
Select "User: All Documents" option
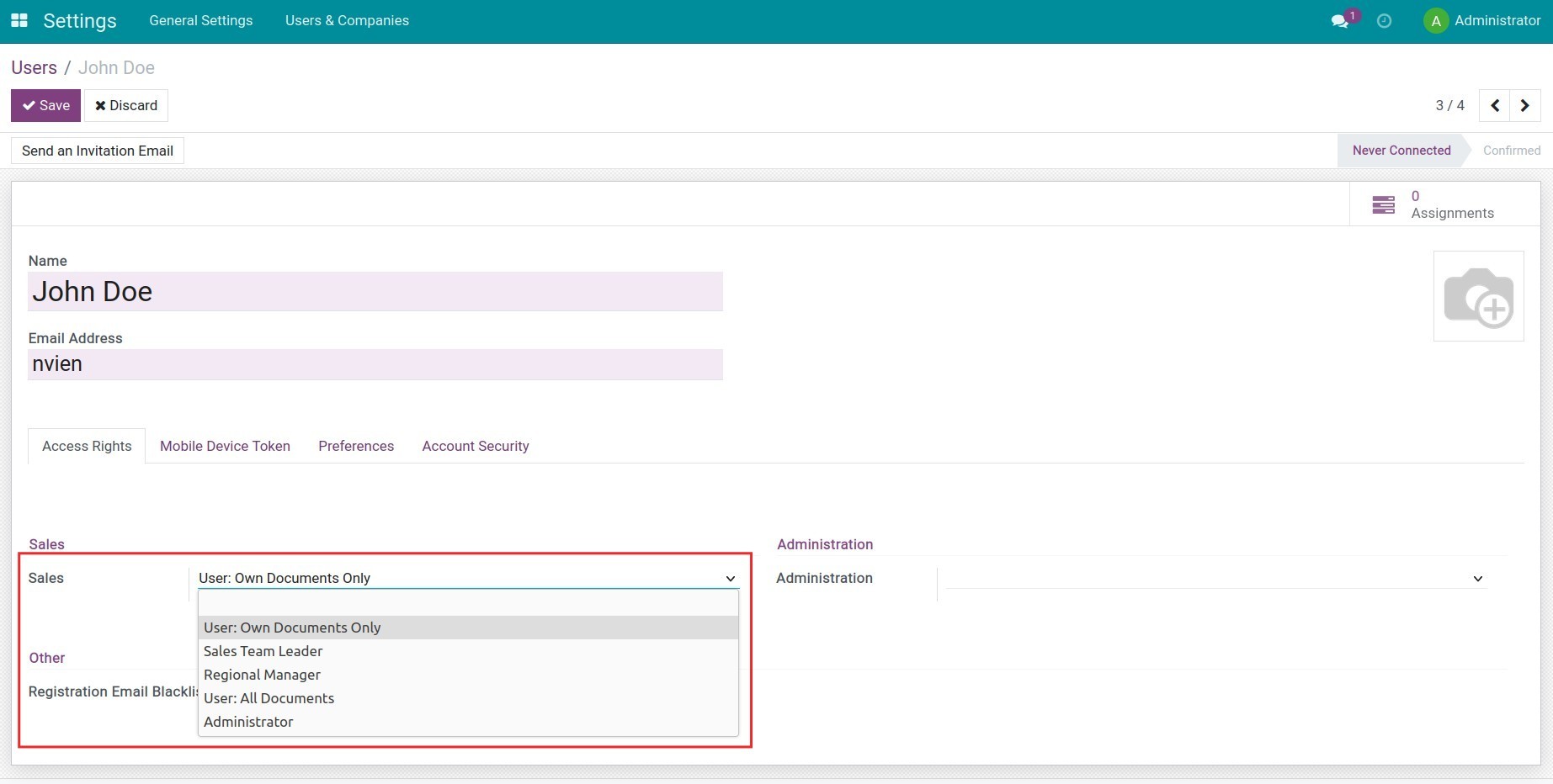pos(269,697)
